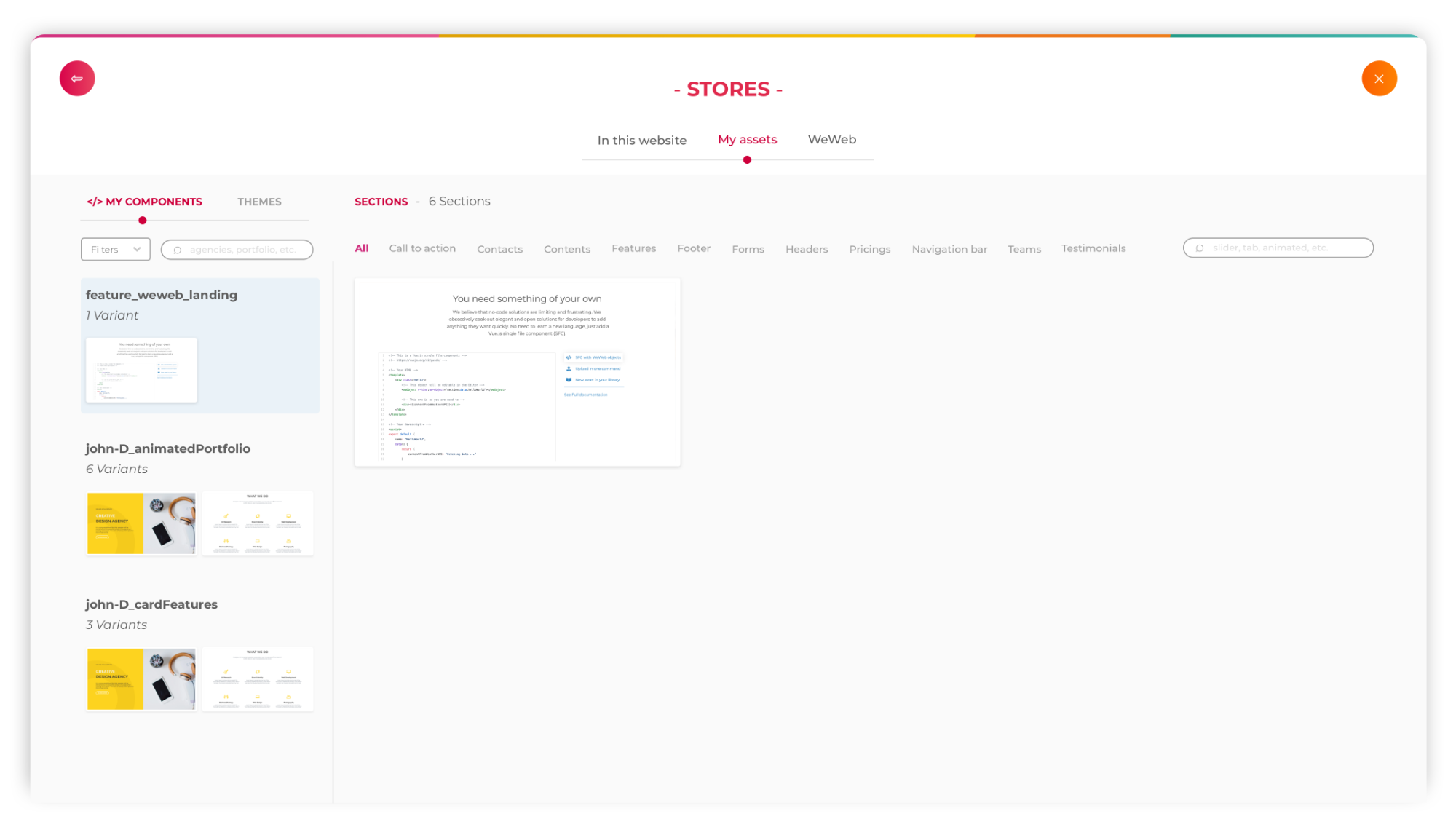
Task: Open the Filters dropdown
Action: [115, 249]
